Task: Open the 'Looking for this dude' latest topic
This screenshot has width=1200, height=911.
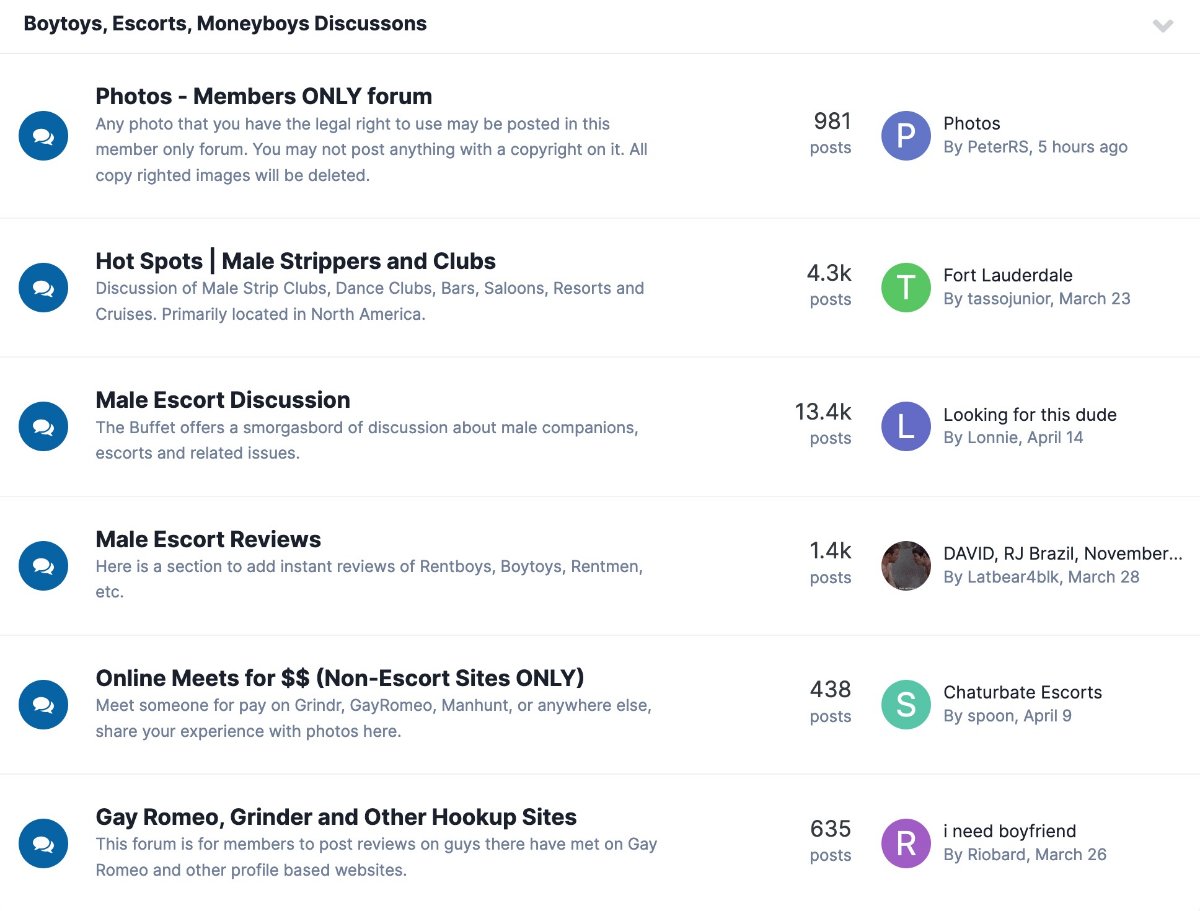Action: pos(1030,415)
